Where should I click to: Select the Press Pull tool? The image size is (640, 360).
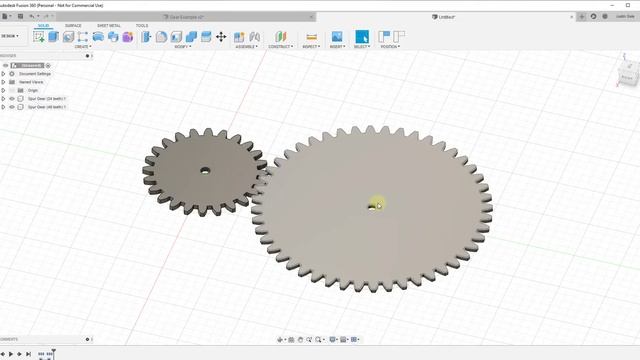coord(146,37)
